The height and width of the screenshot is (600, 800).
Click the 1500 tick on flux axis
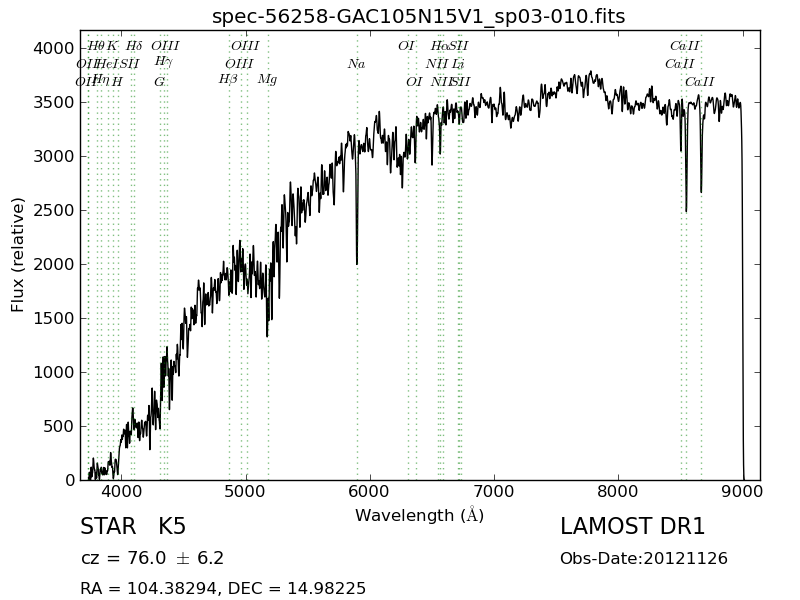[x=54, y=318]
